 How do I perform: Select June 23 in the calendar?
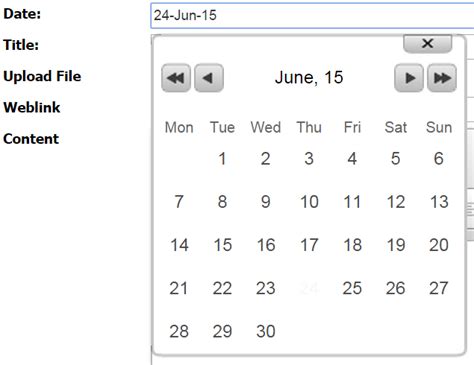coord(266,288)
